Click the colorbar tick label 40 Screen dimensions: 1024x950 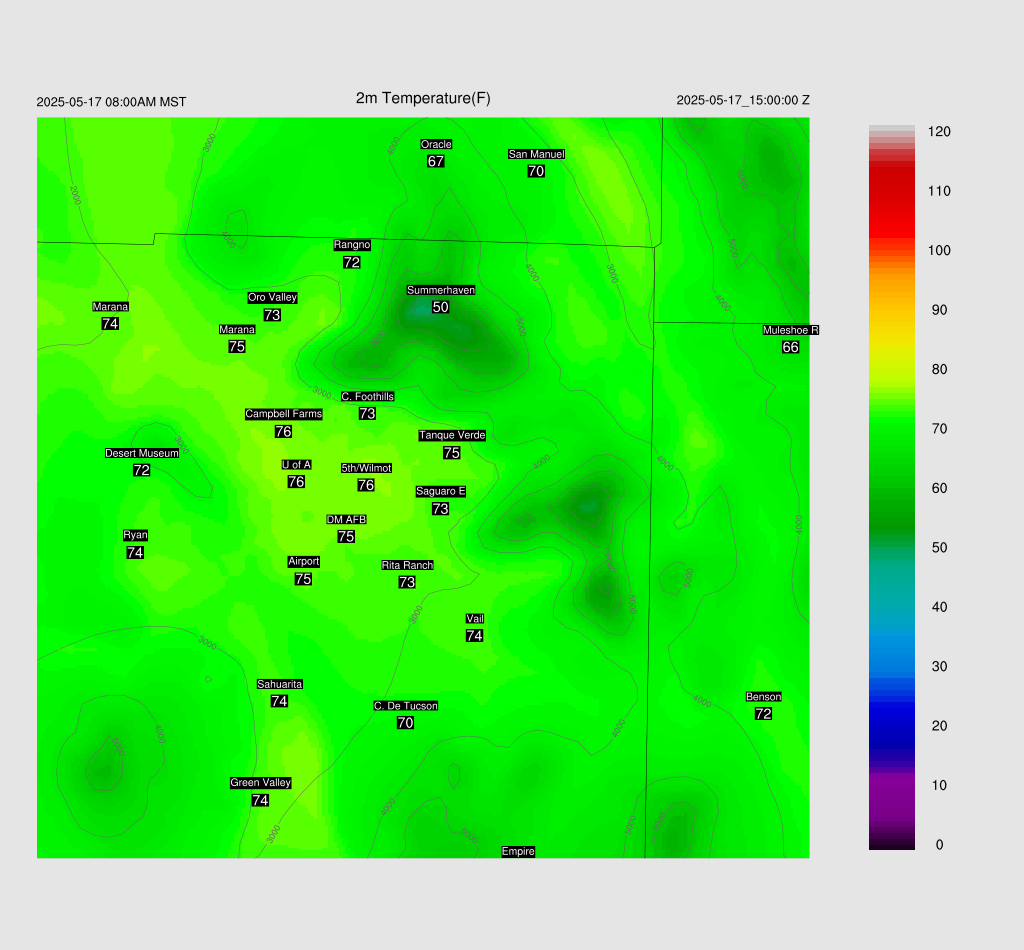[939, 607]
